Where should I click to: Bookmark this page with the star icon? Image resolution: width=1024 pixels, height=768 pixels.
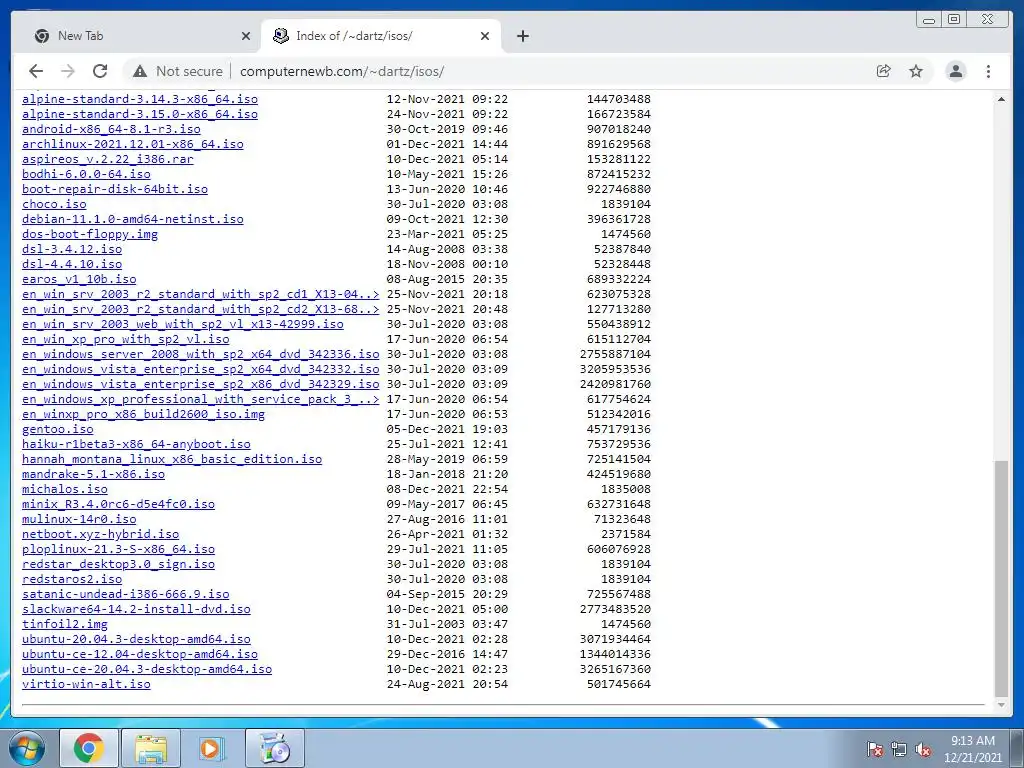916,71
